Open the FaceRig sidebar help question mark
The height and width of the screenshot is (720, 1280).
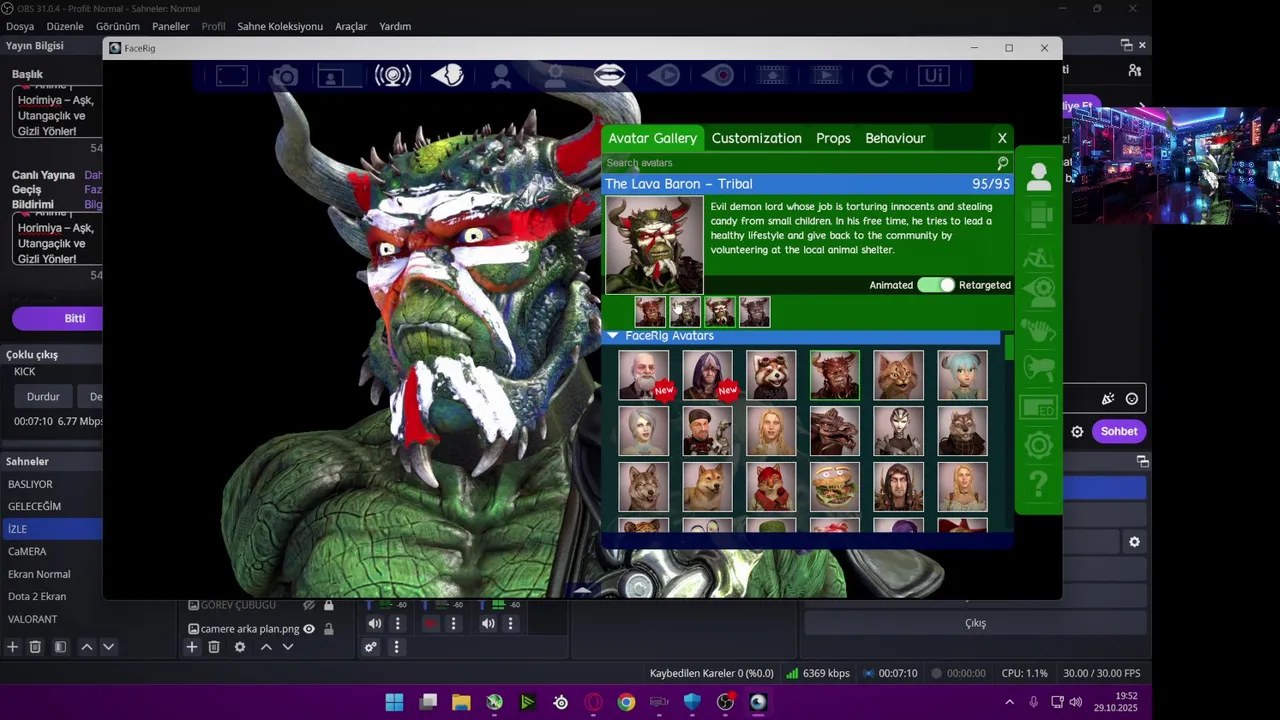1038,484
